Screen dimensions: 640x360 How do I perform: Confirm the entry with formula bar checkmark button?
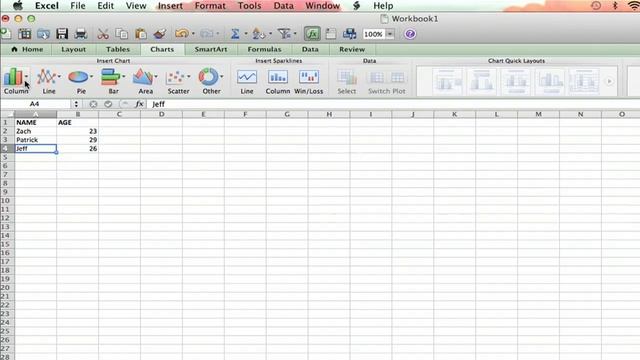tap(108, 104)
